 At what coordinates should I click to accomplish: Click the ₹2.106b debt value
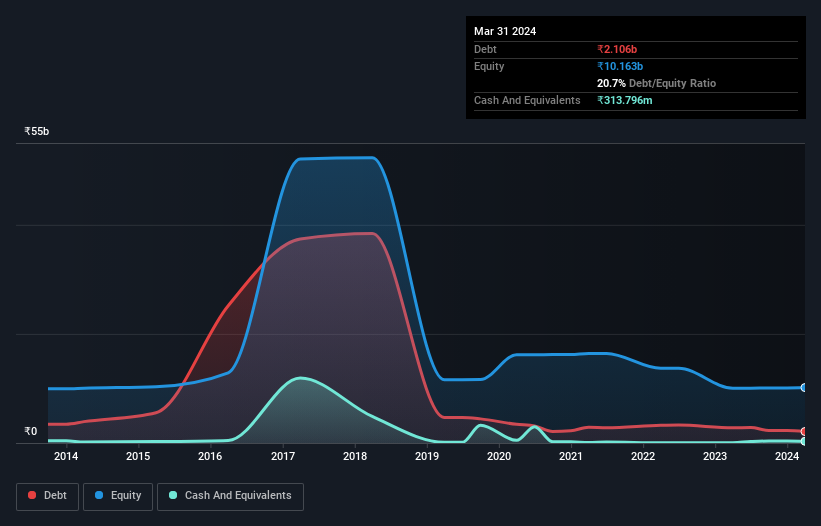tap(617, 49)
